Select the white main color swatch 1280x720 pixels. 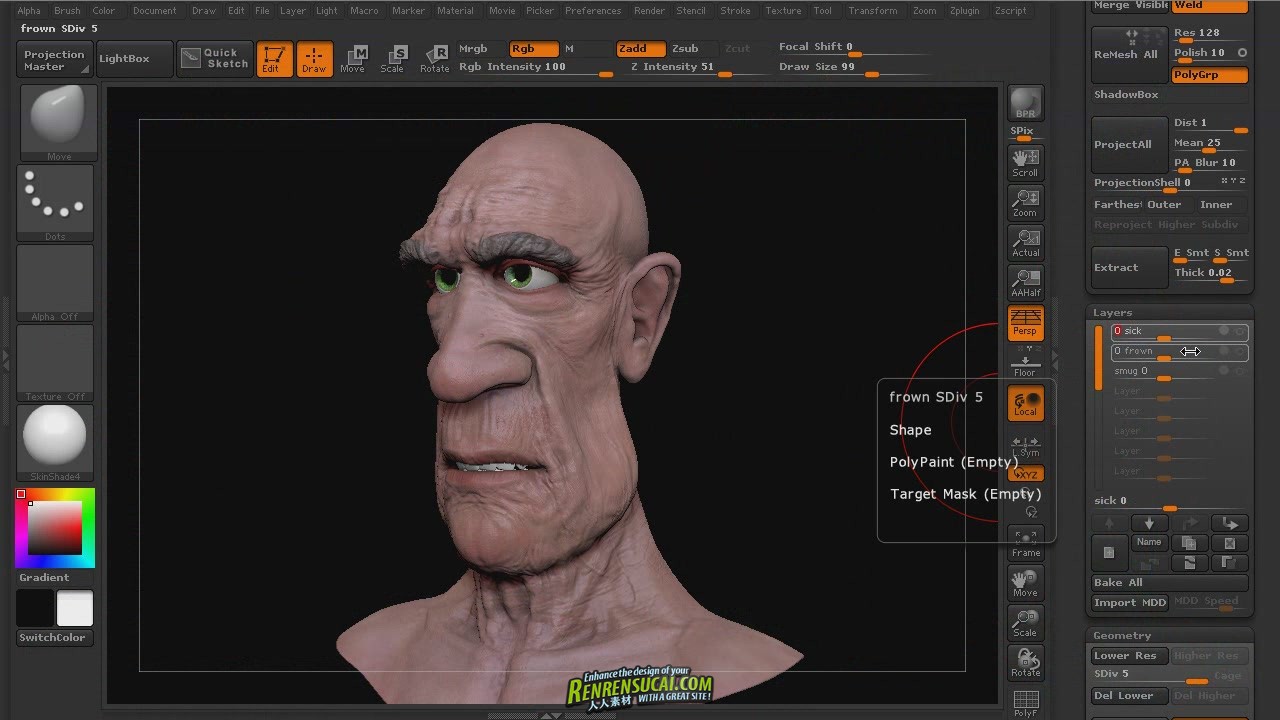point(75,608)
